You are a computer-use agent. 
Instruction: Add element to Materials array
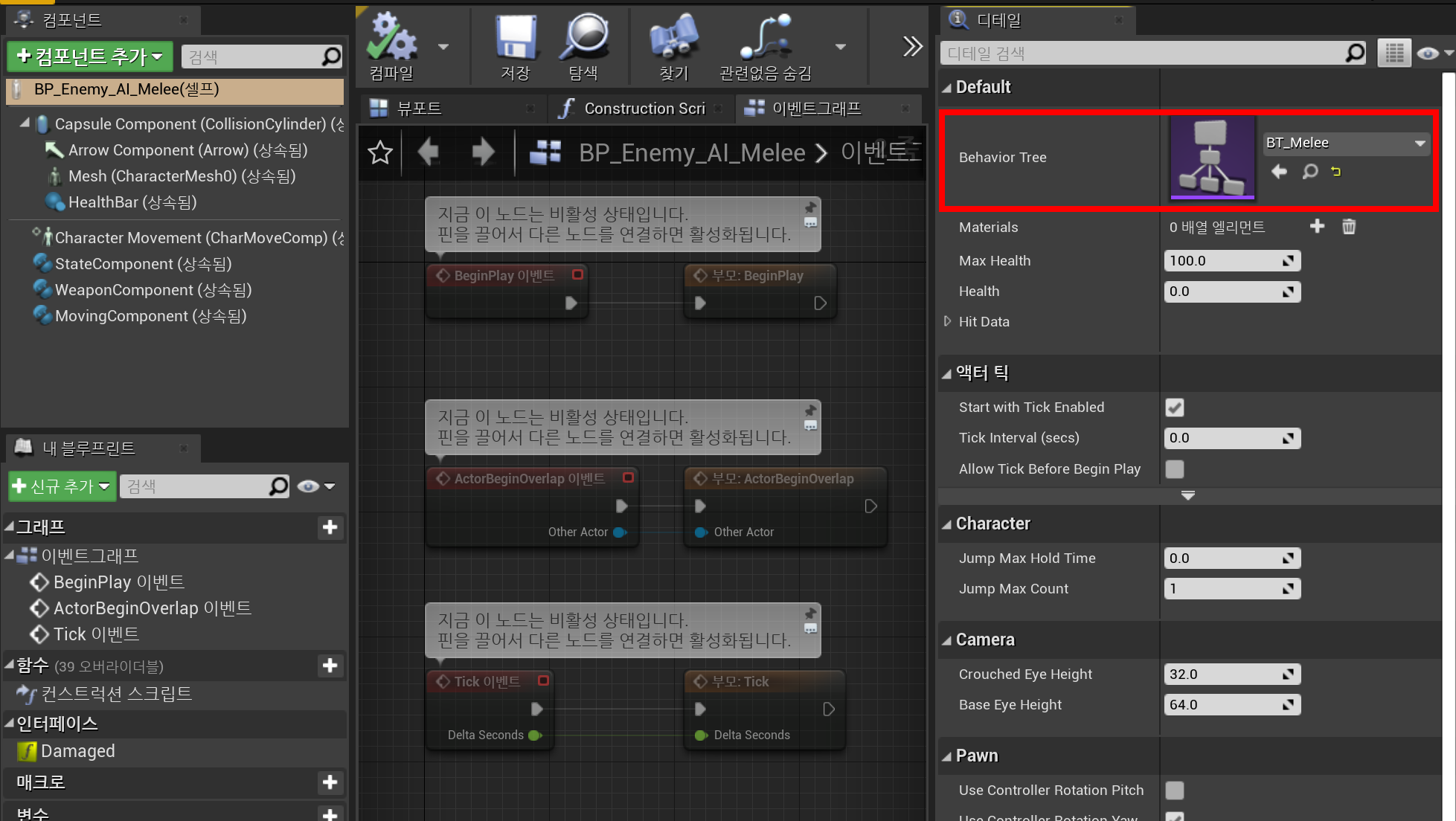[x=1317, y=227]
